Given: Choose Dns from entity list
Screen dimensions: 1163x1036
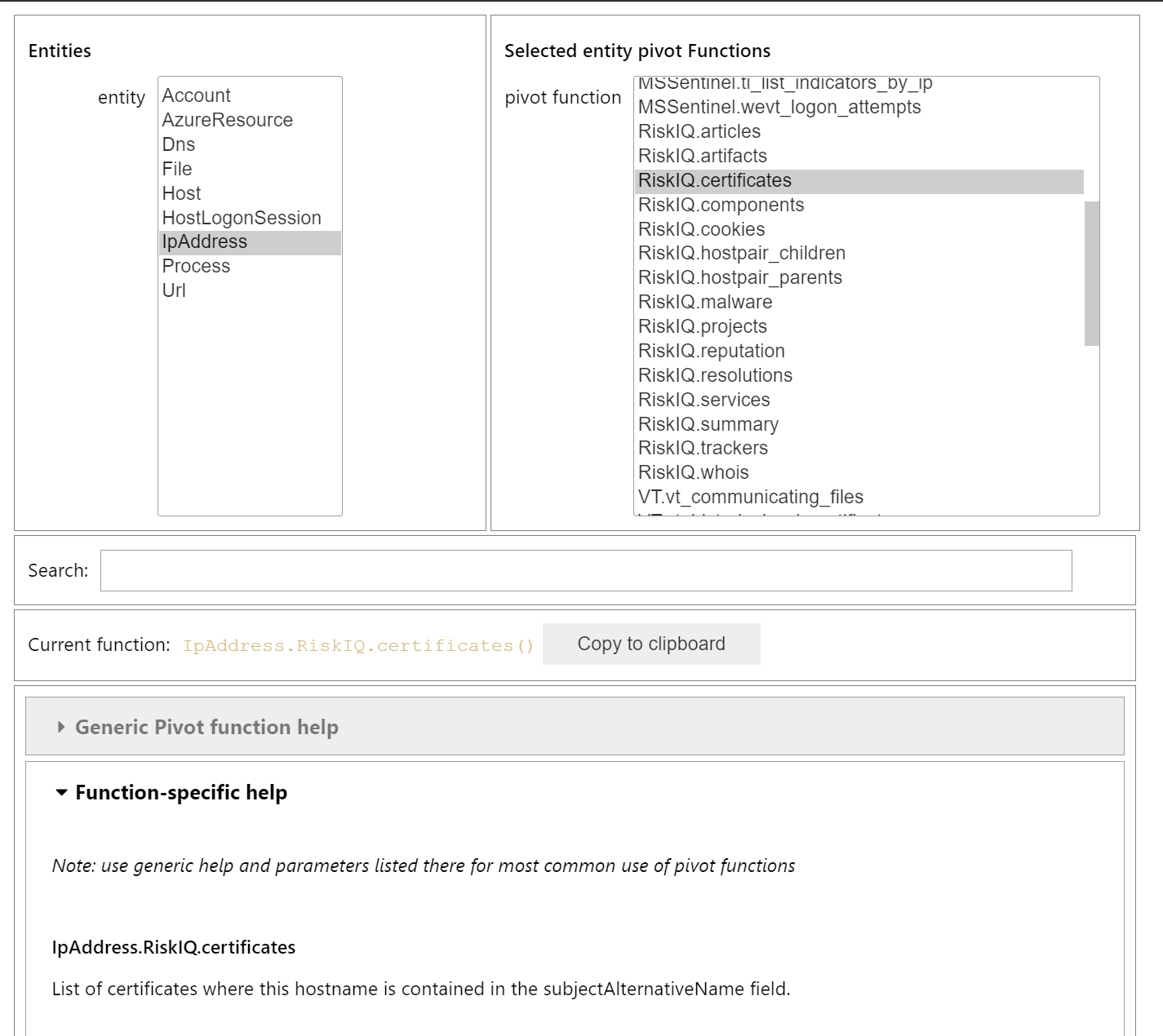Looking at the screenshot, I should click(x=250, y=145).
